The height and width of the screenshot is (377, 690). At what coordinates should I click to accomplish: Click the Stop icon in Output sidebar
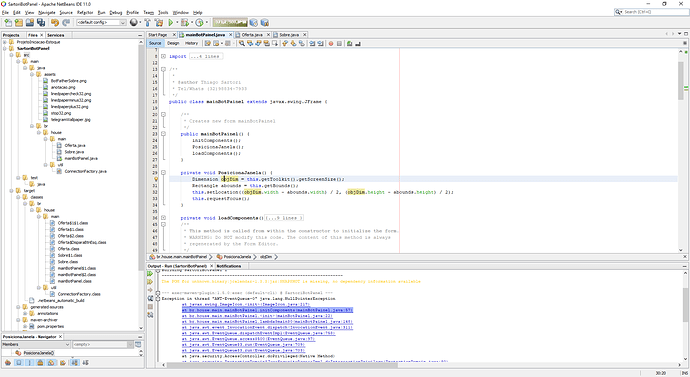point(150,307)
